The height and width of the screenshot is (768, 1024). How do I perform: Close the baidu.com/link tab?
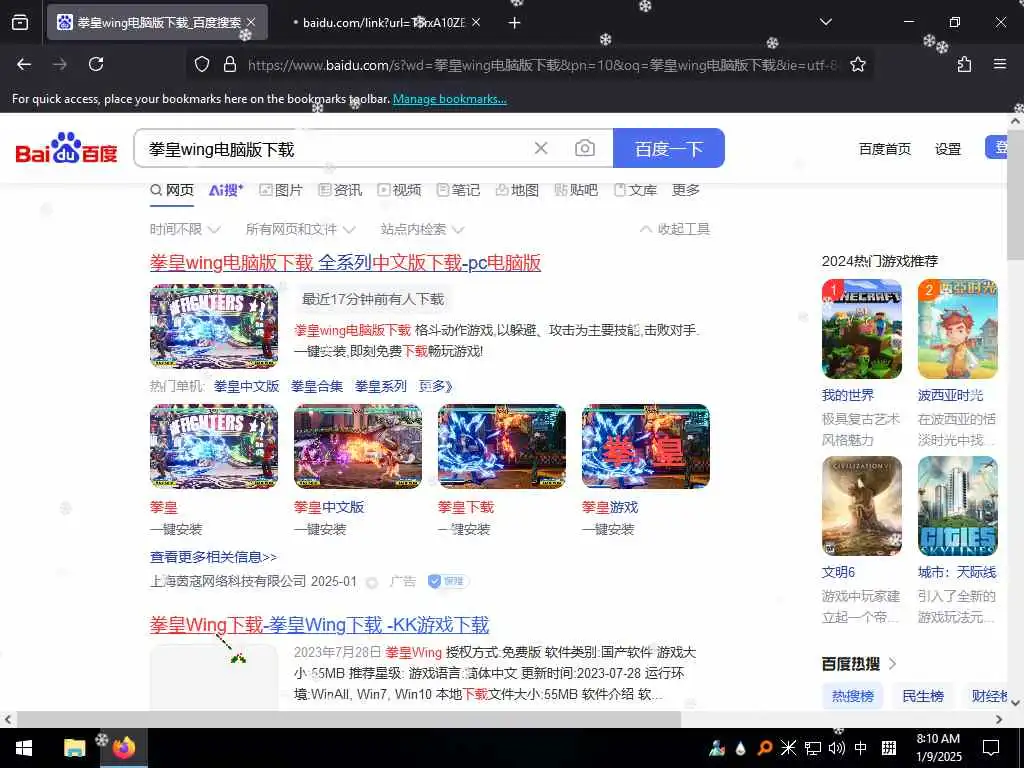476,22
